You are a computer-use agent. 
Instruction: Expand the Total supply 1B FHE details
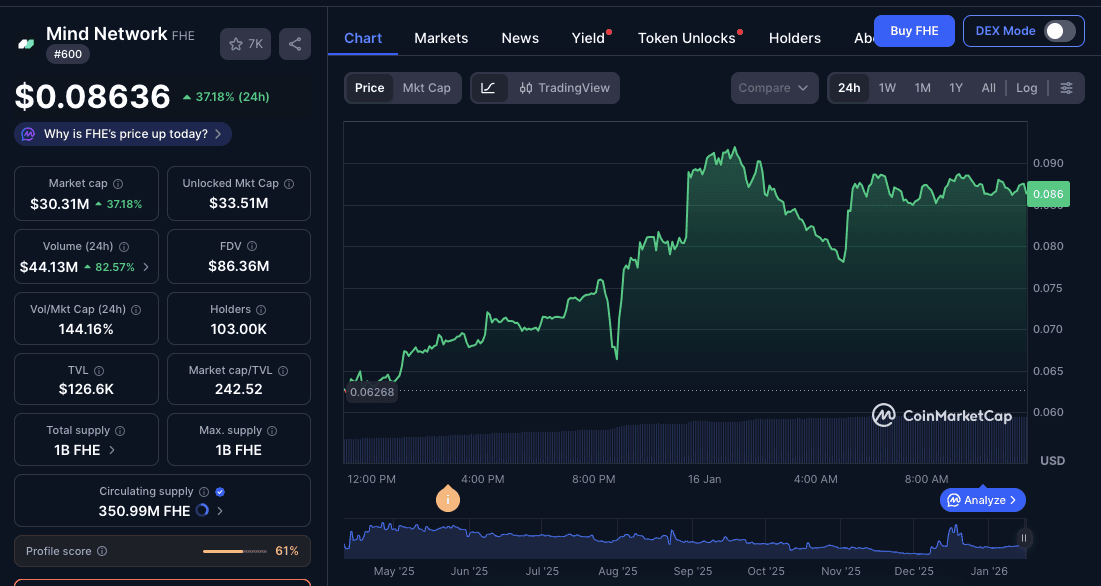coord(111,450)
